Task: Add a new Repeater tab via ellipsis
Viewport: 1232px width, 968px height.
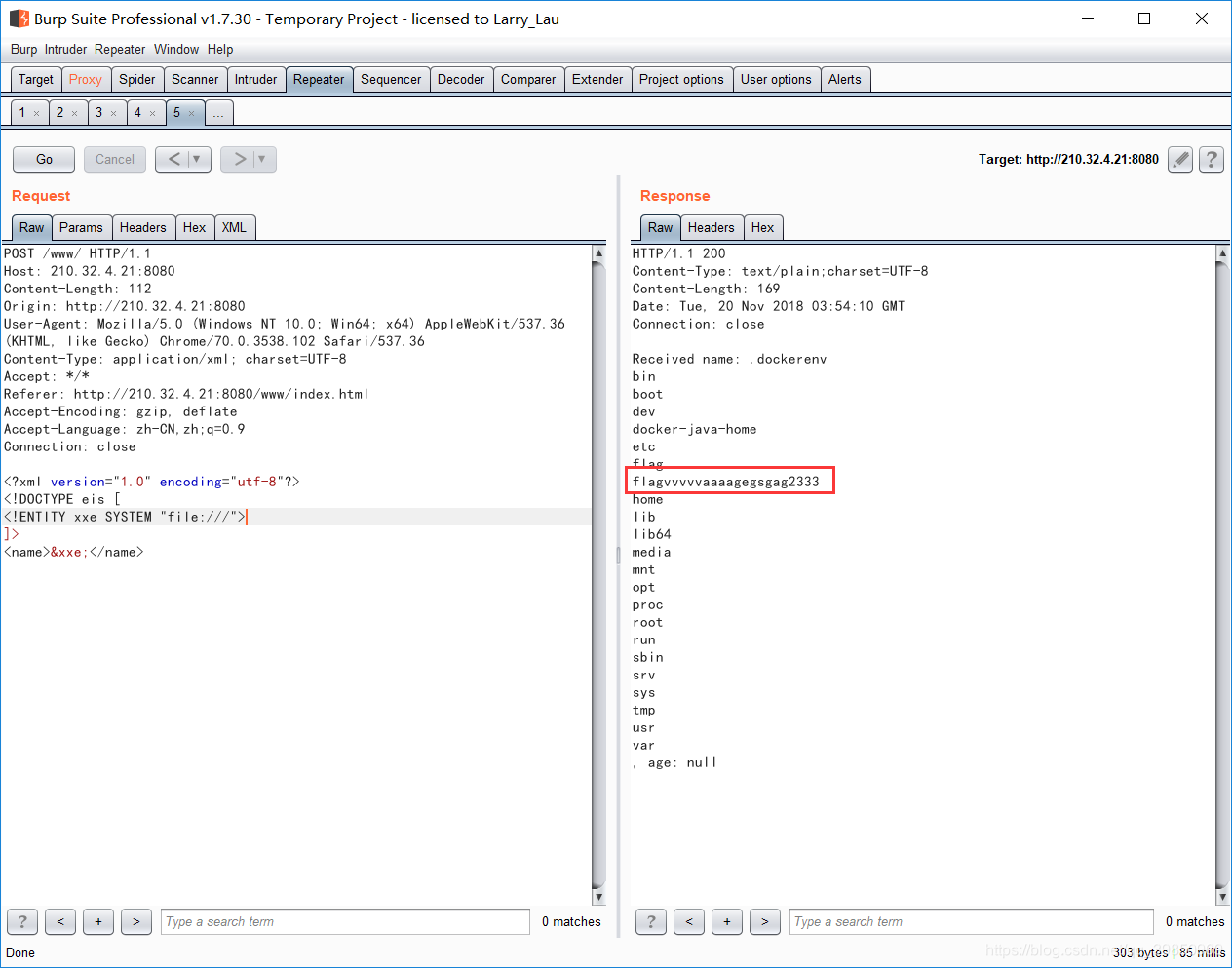Action: click(218, 113)
